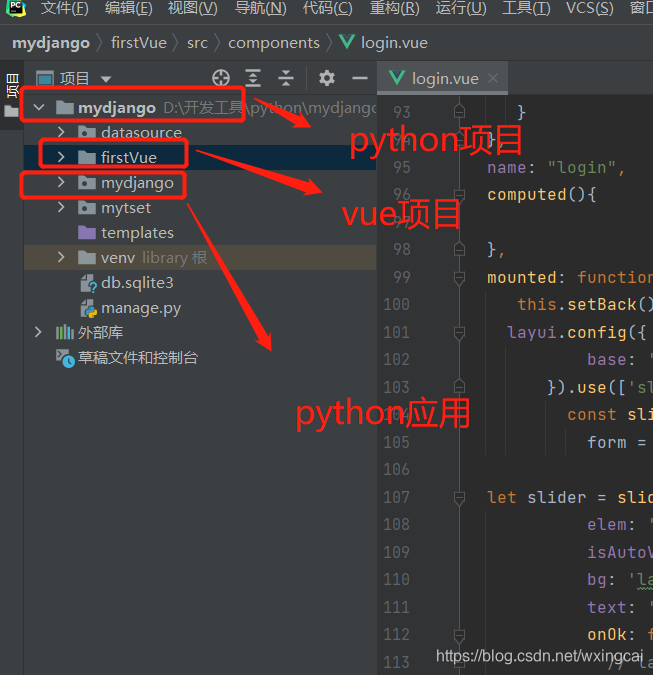This screenshot has width=653, height=675.
Task: Click the code layui.config on line 101
Action: (x=566, y=333)
